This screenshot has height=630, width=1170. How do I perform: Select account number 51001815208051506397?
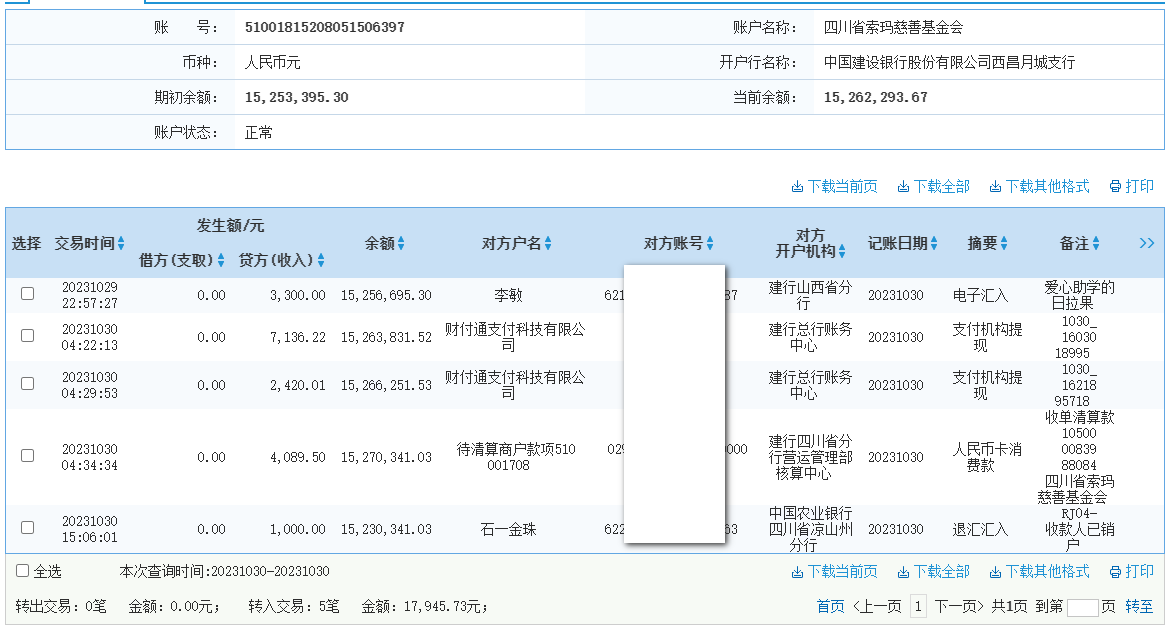325,28
